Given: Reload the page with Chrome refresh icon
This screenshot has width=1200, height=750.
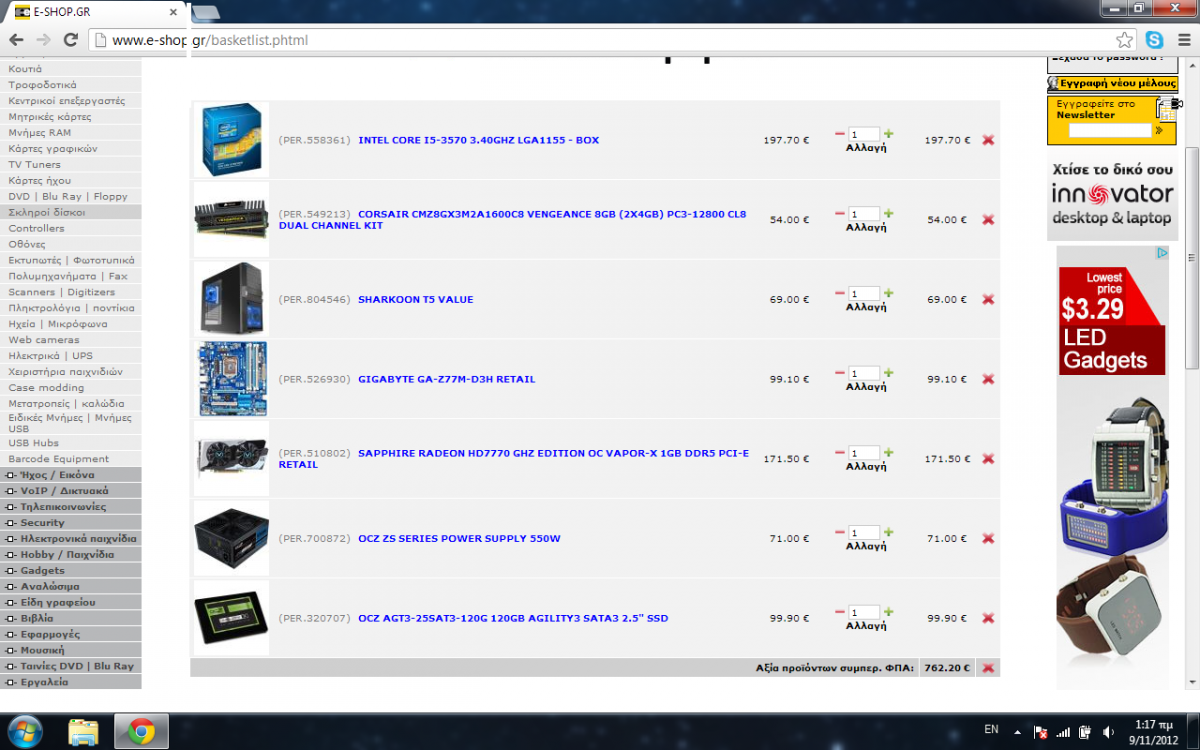Looking at the screenshot, I should pos(70,40).
